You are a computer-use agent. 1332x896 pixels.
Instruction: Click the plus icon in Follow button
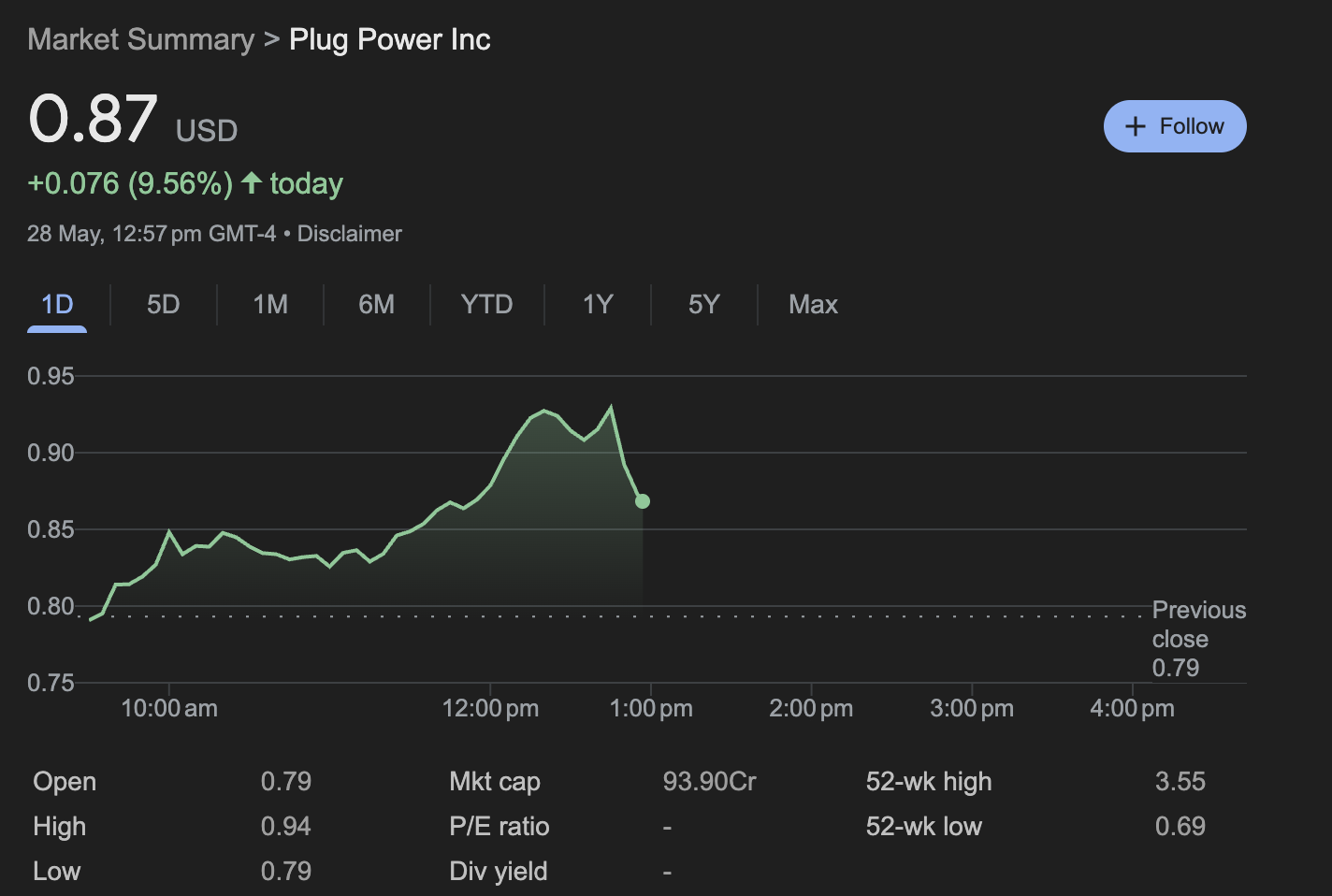click(1135, 126)
